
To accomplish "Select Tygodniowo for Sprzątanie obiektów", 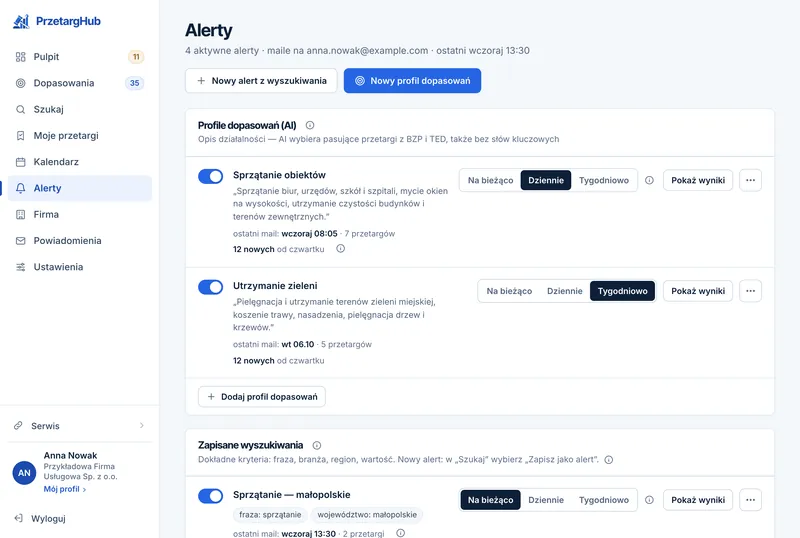I will [604, 180].
